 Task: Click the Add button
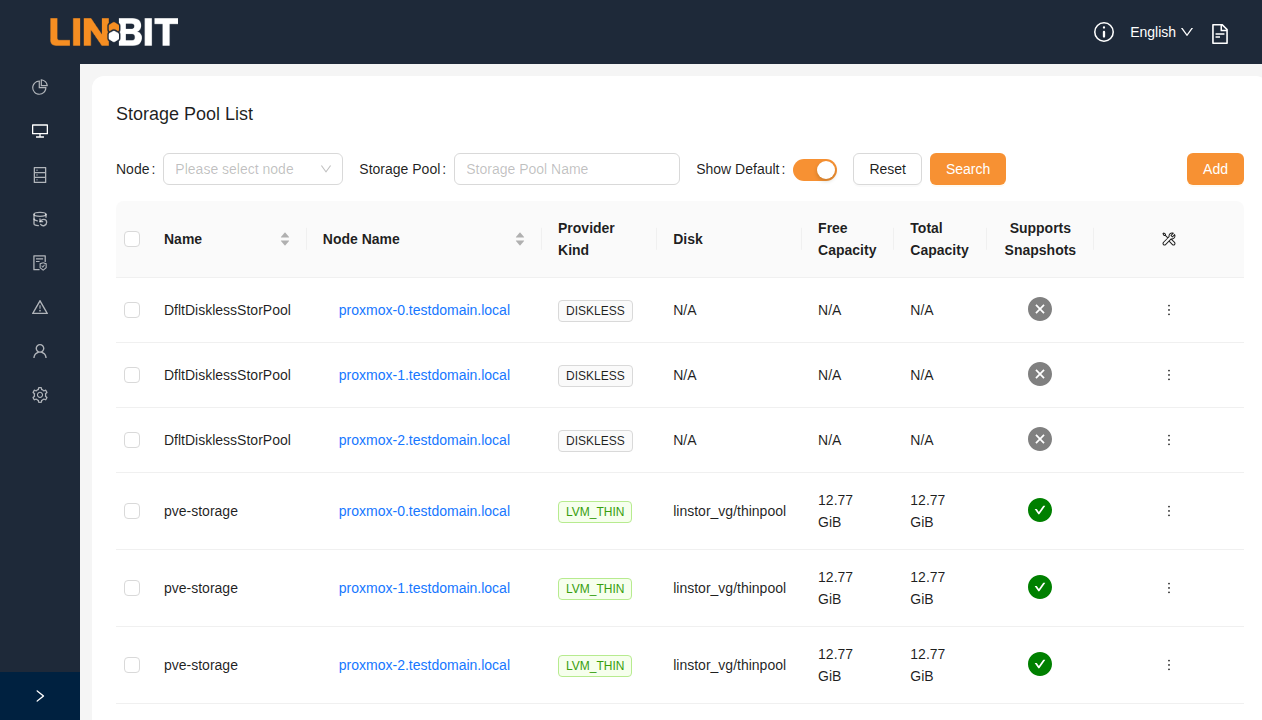(x=1215, y=169)
